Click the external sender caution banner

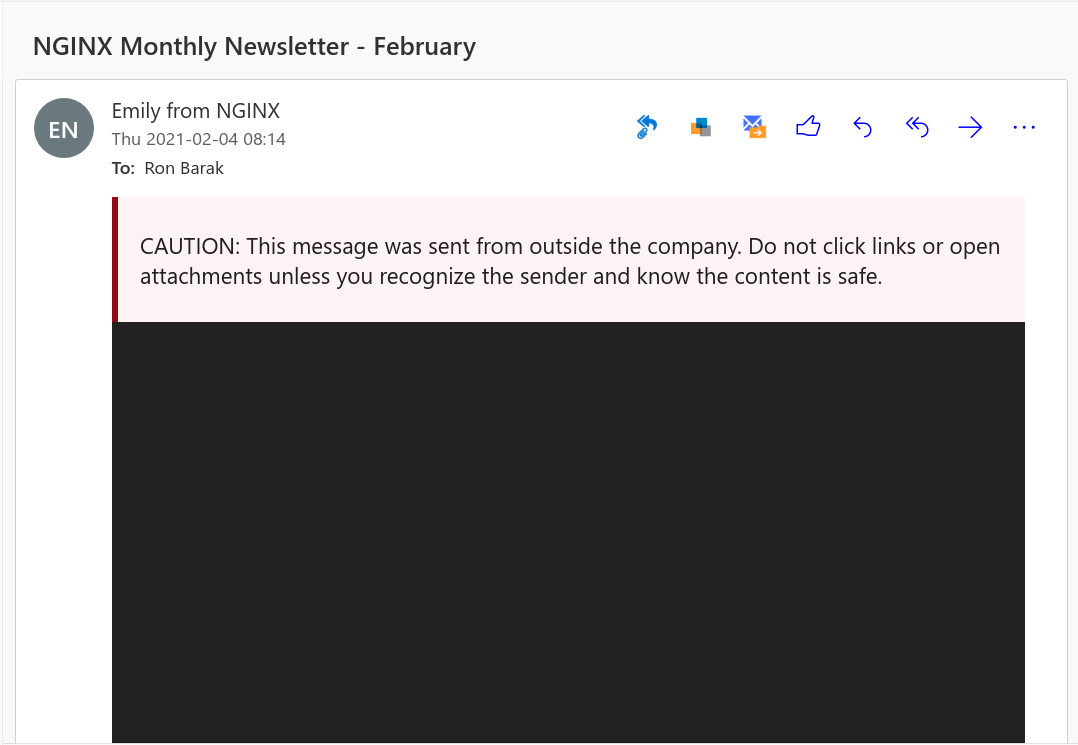[x=570, y=260]
